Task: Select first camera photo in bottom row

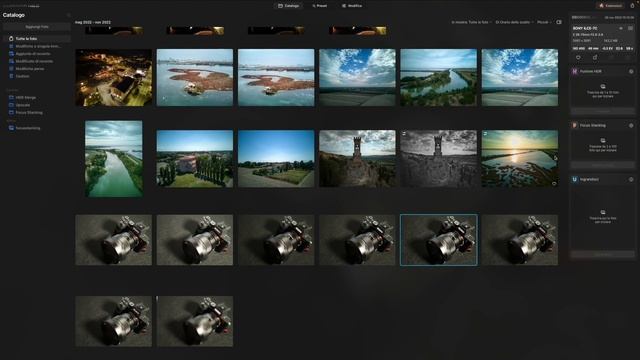Action: point(114,321)
